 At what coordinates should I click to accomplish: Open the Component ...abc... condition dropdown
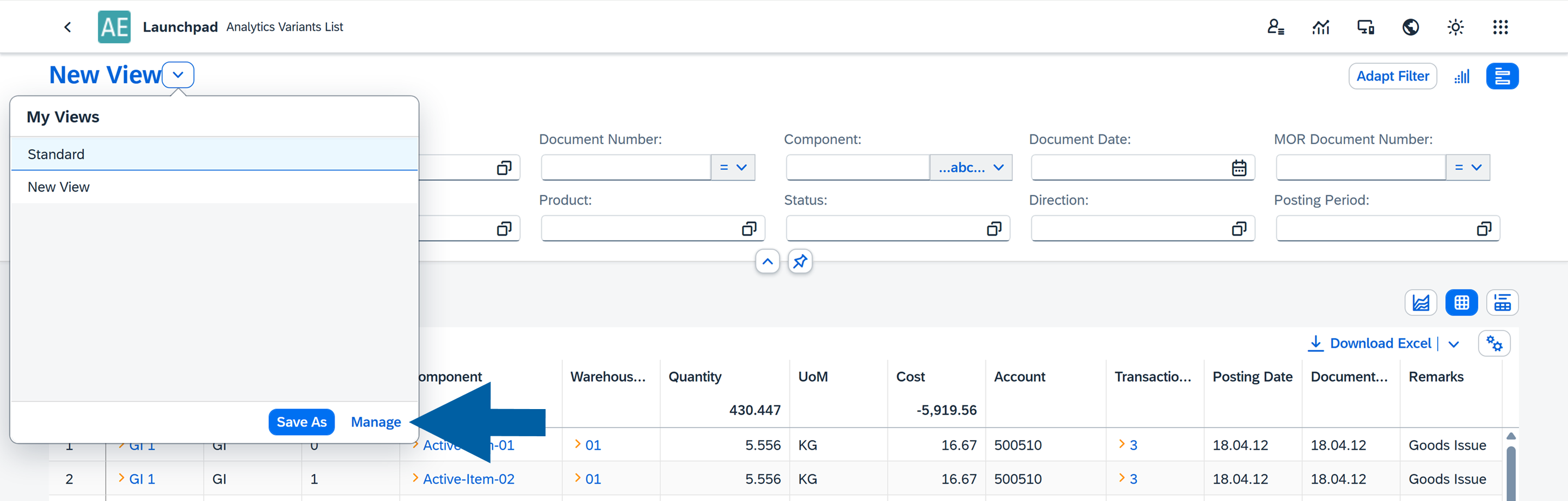(971, 167)
